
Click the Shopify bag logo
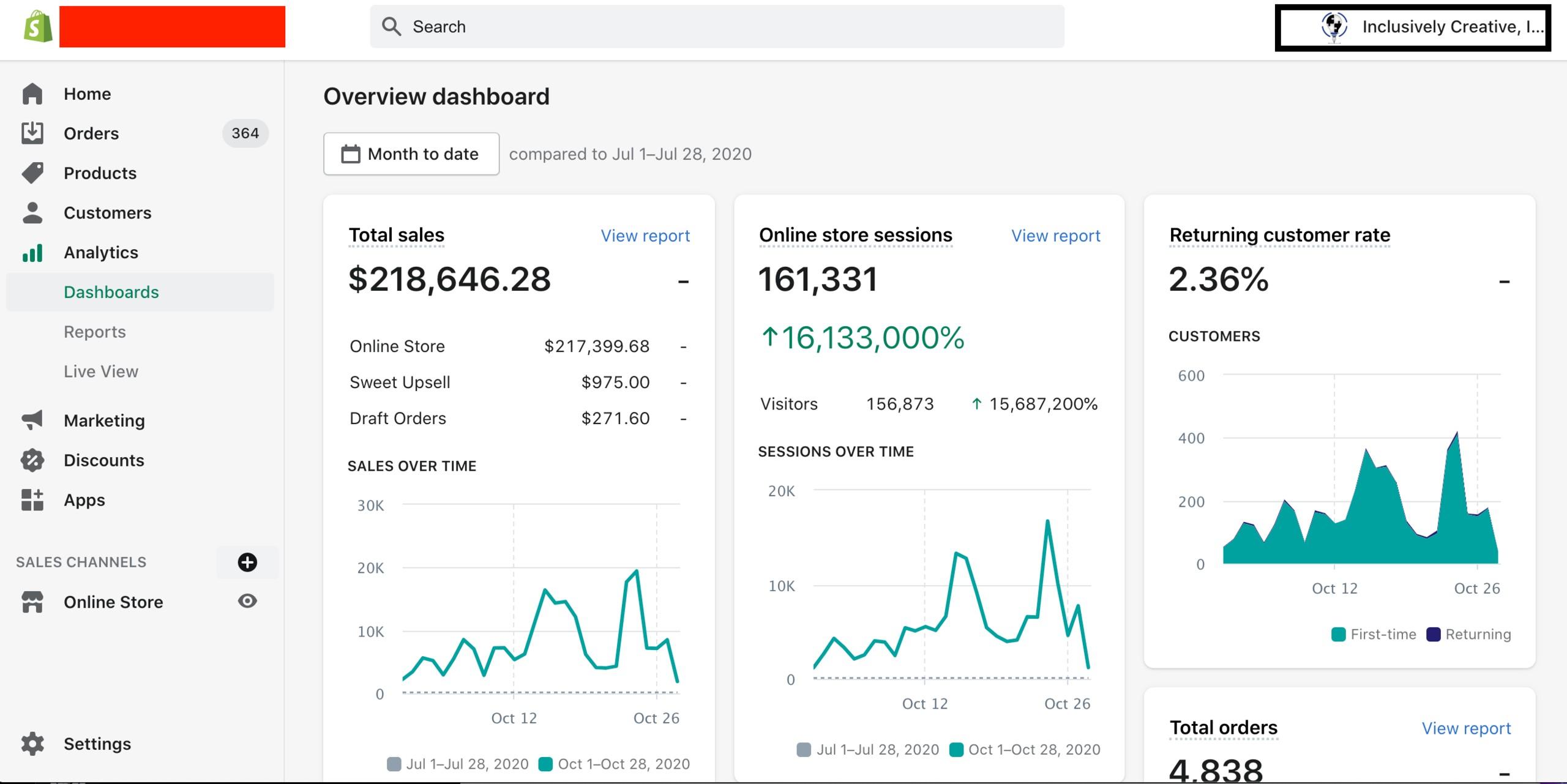(38, 27)
